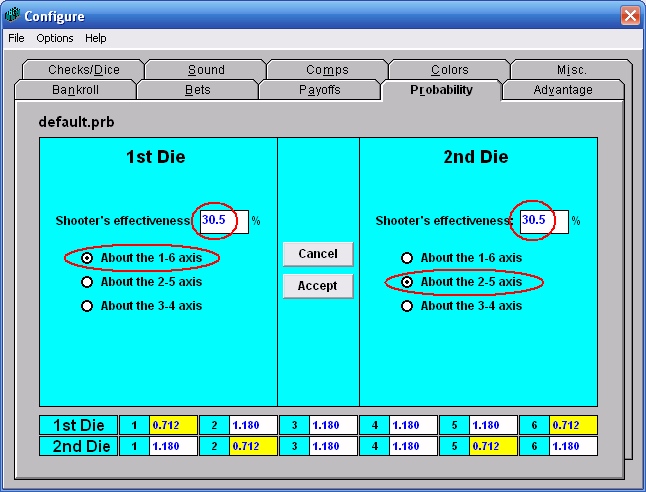The width and height of the screenshot is (646, 492).
Task: Click the Configure app icon in title bar
Action: [13, 16]
